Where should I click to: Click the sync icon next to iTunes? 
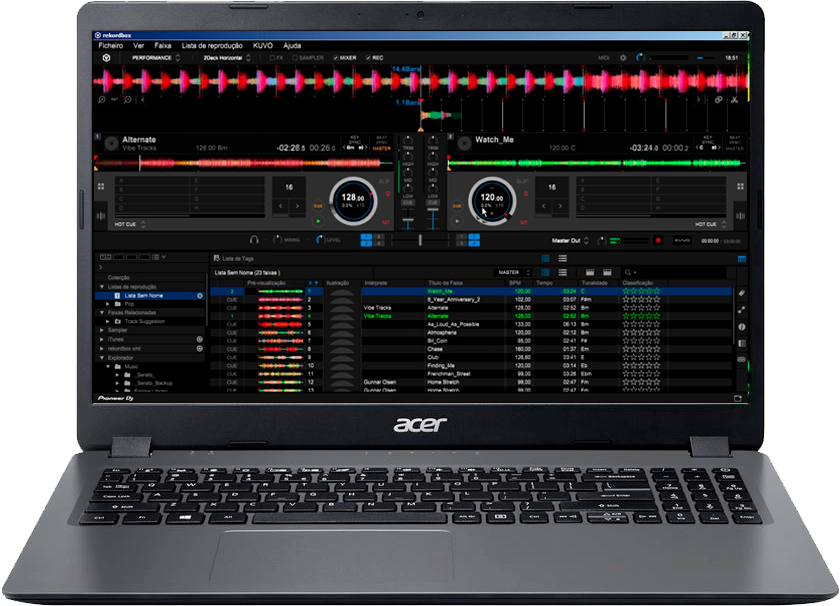pyautogui.click(x=200, y=339)
